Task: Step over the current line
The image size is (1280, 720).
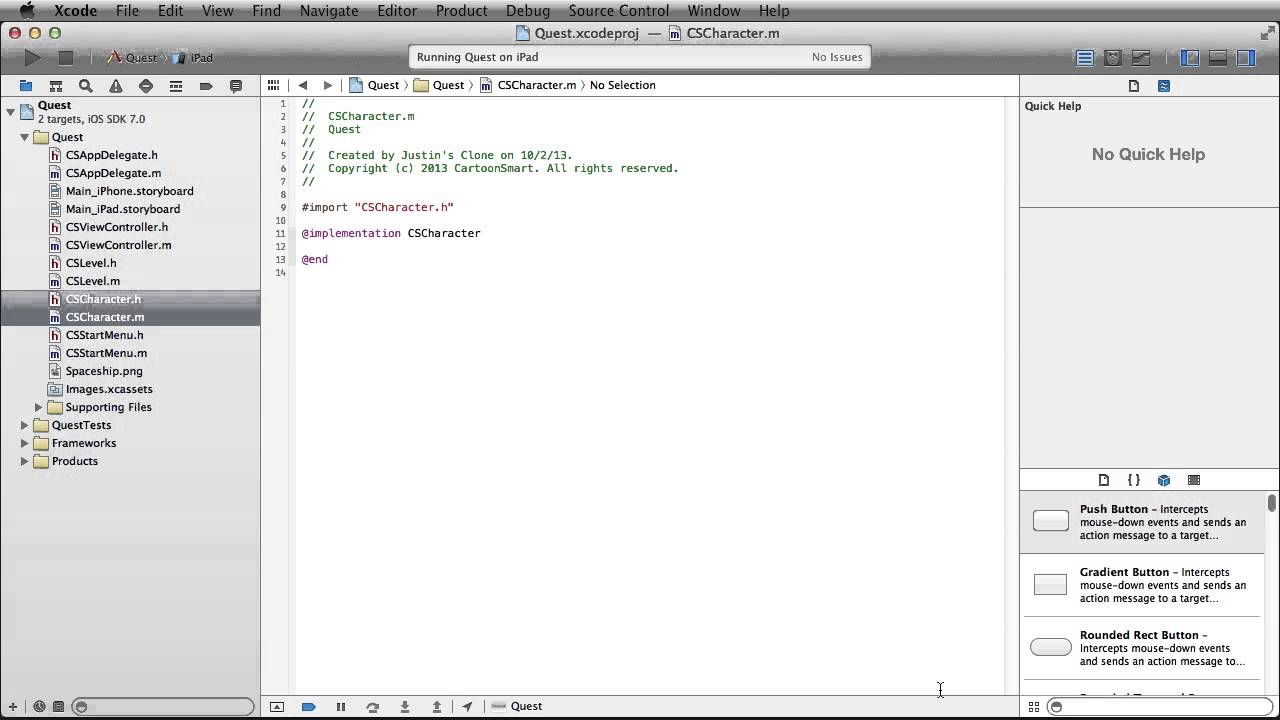Action: tap(373, 707)
